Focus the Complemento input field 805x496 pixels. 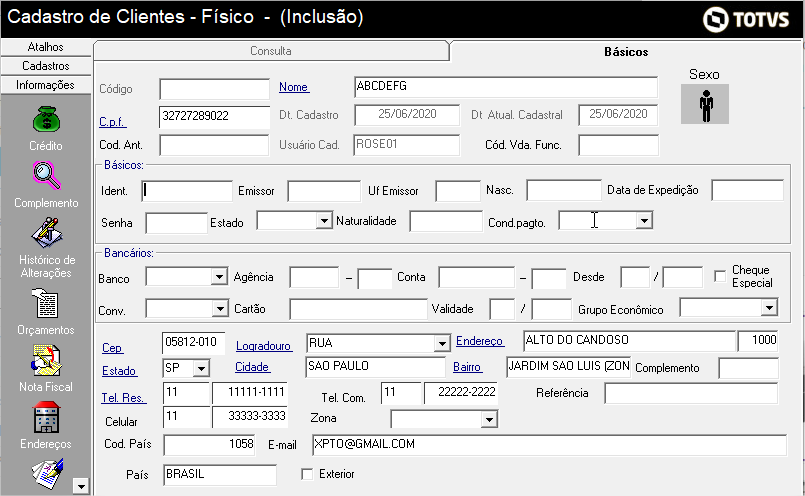(749, 368)
